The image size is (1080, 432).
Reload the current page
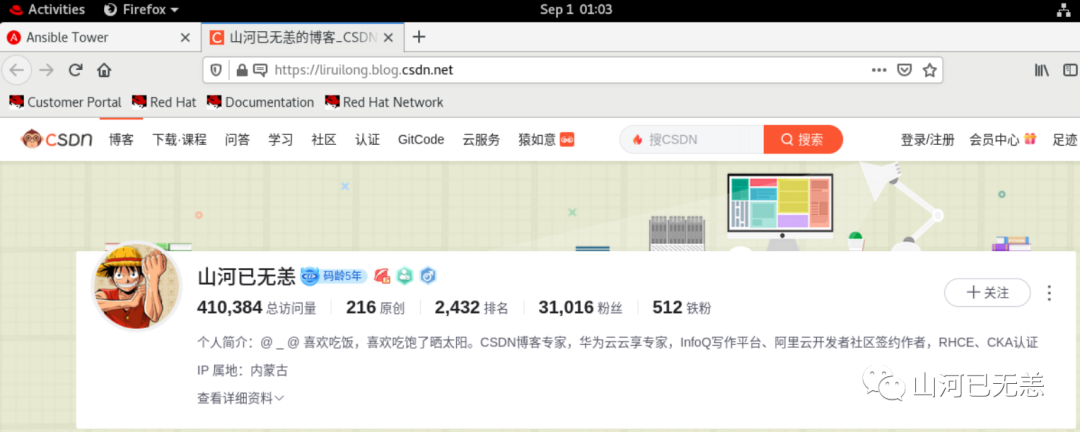point(76,70)
